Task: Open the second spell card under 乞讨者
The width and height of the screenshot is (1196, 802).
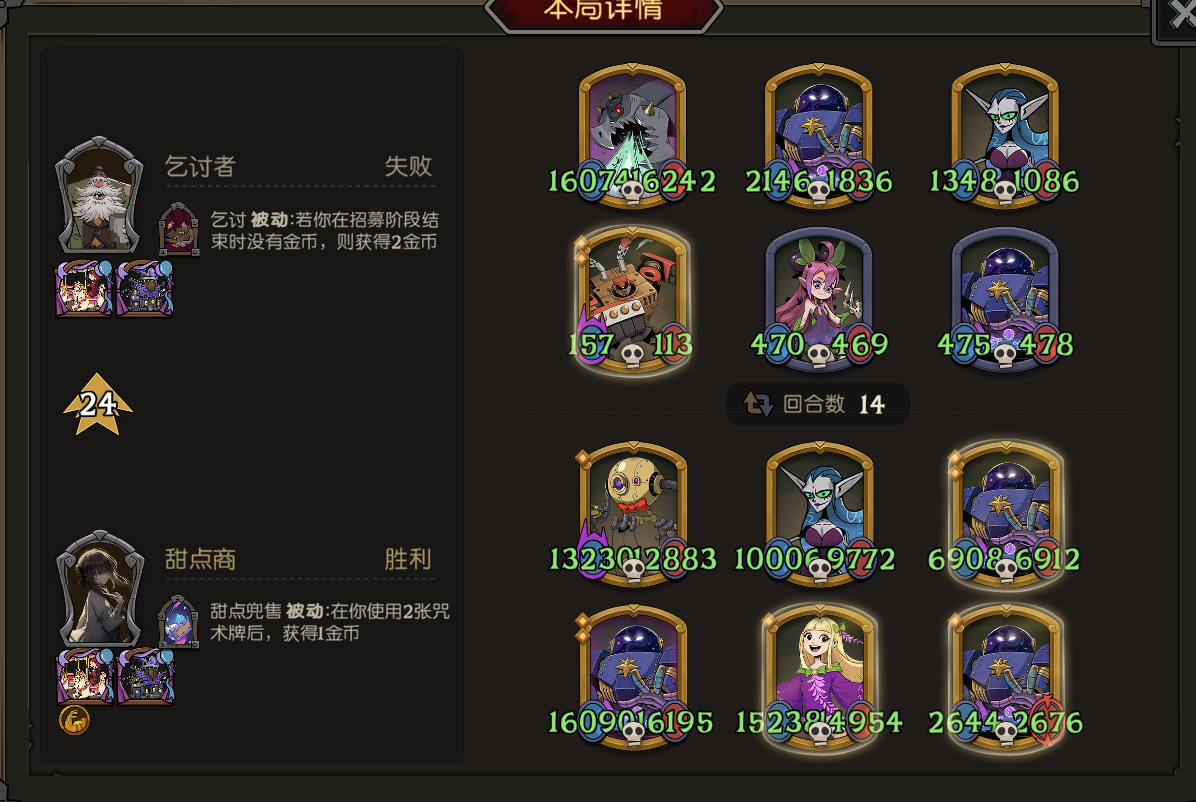Action: pos(145,288)
